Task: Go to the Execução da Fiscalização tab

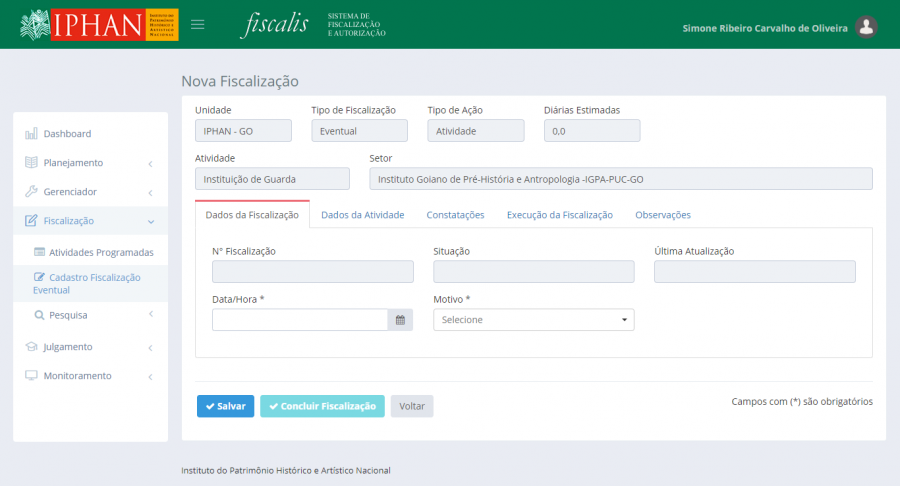Action: click(x=559, y=215)
